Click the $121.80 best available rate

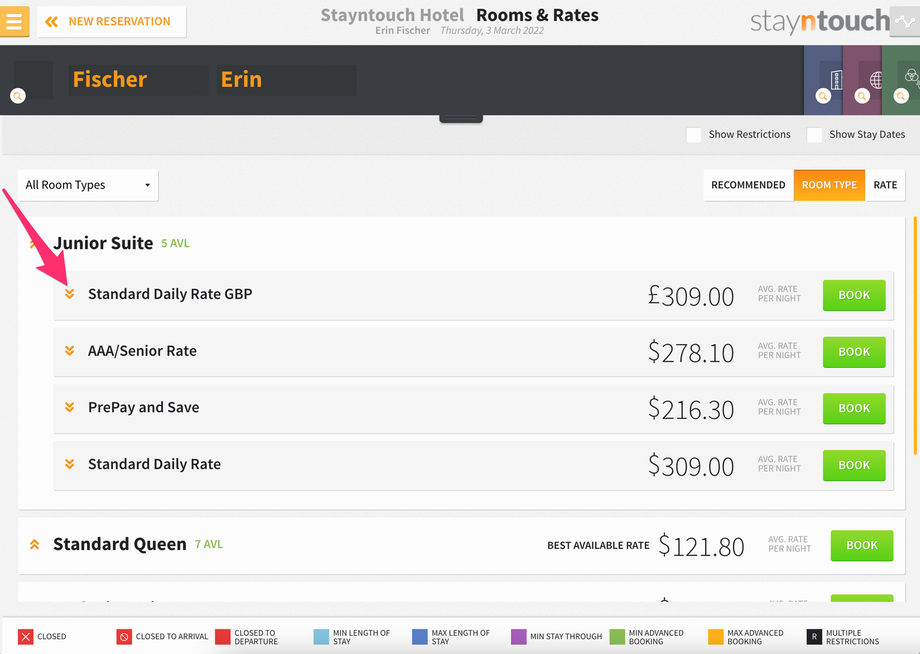pyautogui.click(x=701, y=546)
